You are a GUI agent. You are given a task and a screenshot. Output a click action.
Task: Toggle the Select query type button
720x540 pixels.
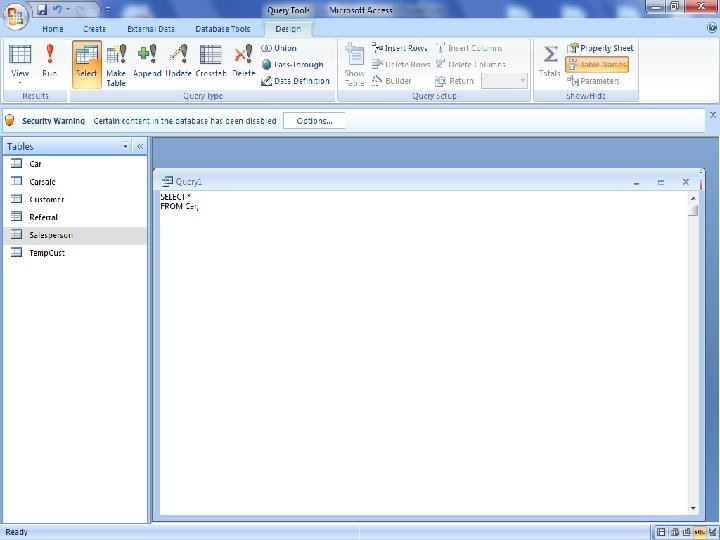coord(87,64)
